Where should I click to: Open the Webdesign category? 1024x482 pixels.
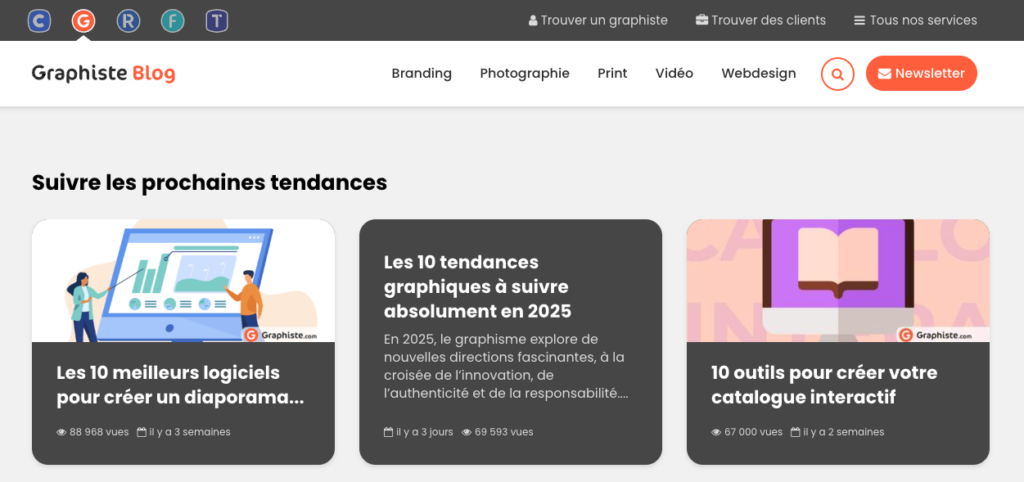coord(758,74)
